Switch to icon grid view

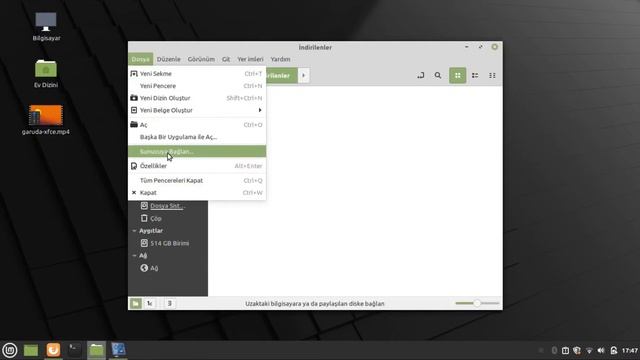(458, 76)
